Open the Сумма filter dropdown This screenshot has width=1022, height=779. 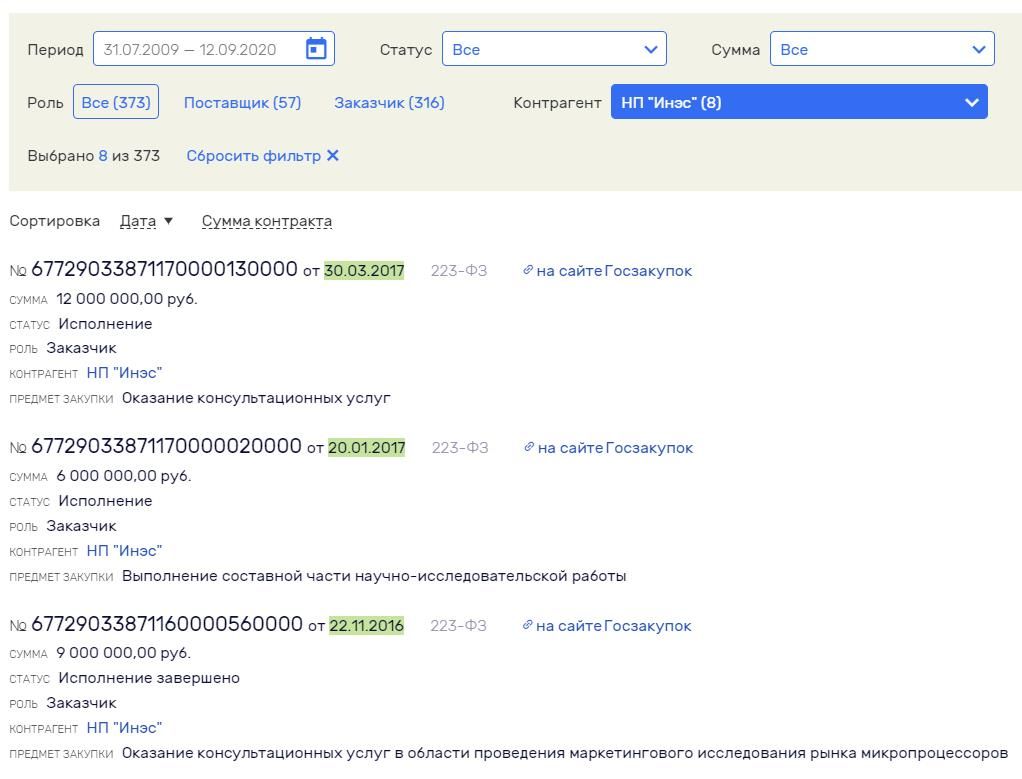(882, 49)
